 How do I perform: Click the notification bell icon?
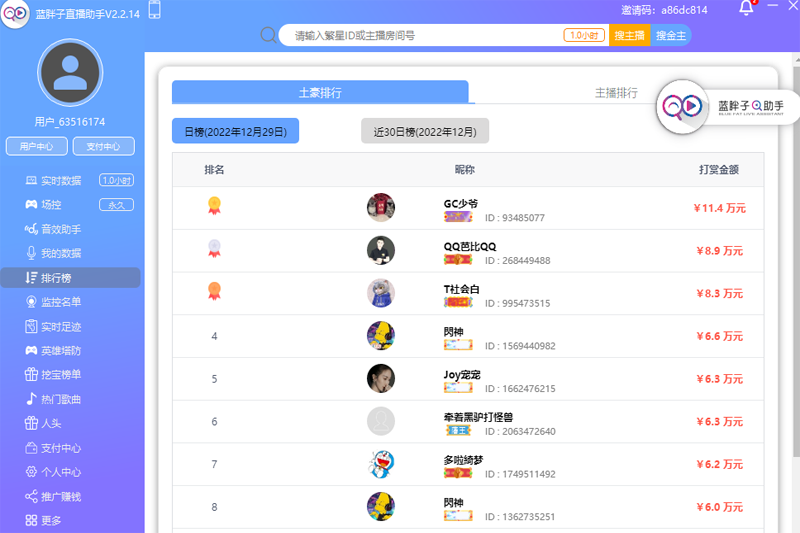(x=746, y=8)
